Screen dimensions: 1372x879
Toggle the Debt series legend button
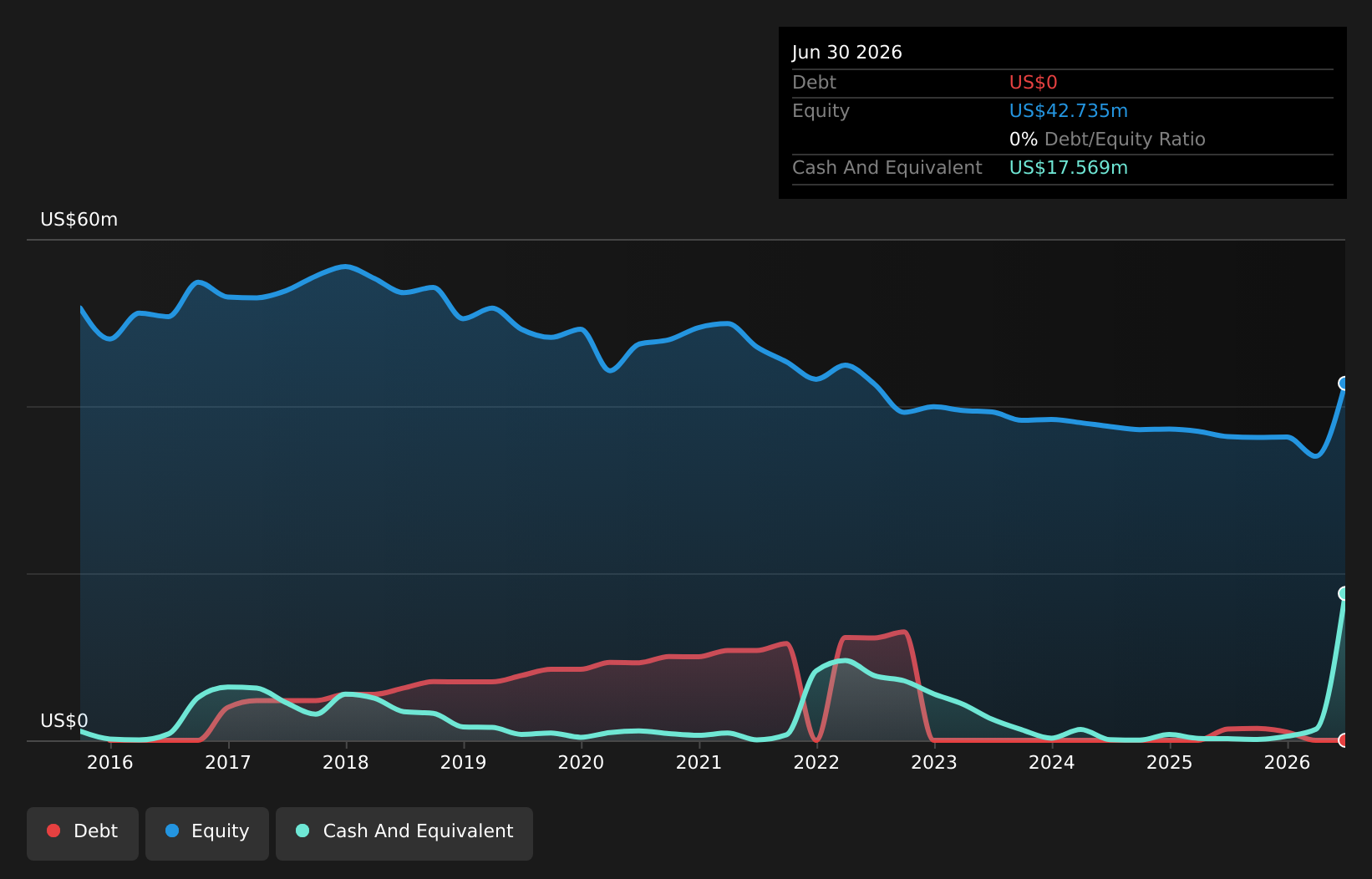coord(83,834)
